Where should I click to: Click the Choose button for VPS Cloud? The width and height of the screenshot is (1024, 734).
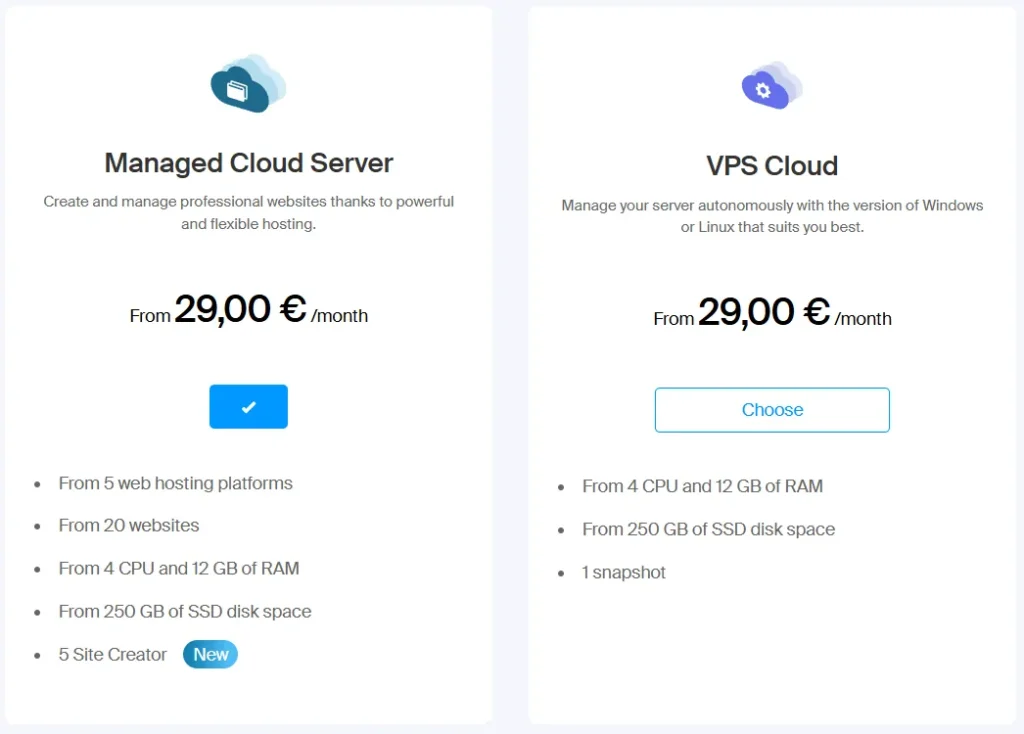(771, 410)
